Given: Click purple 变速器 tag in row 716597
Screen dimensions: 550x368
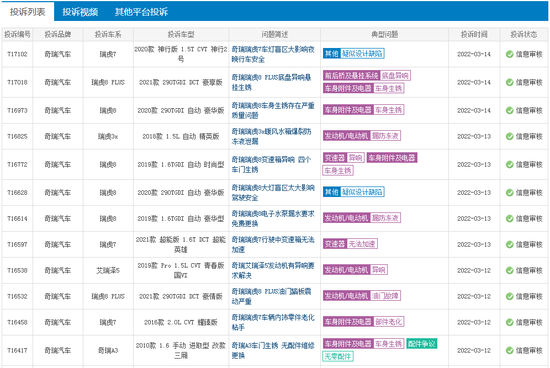Looking at the screenshot, I should pyautogui.click(x=335, y=243).
